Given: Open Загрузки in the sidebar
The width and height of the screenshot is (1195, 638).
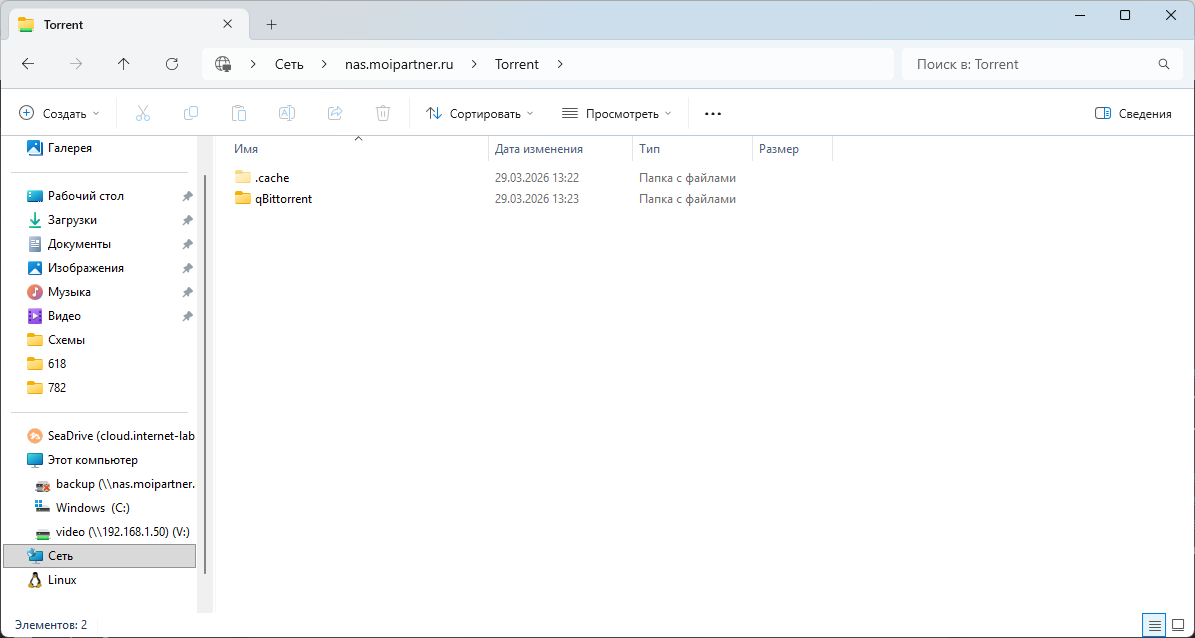Looking at the screenshot, I should coord(72,220).
